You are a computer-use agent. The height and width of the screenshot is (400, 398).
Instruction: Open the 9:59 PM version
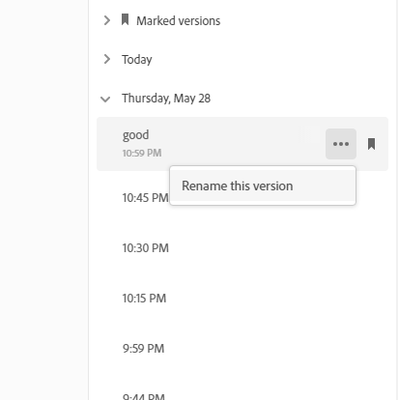point(242,349)
